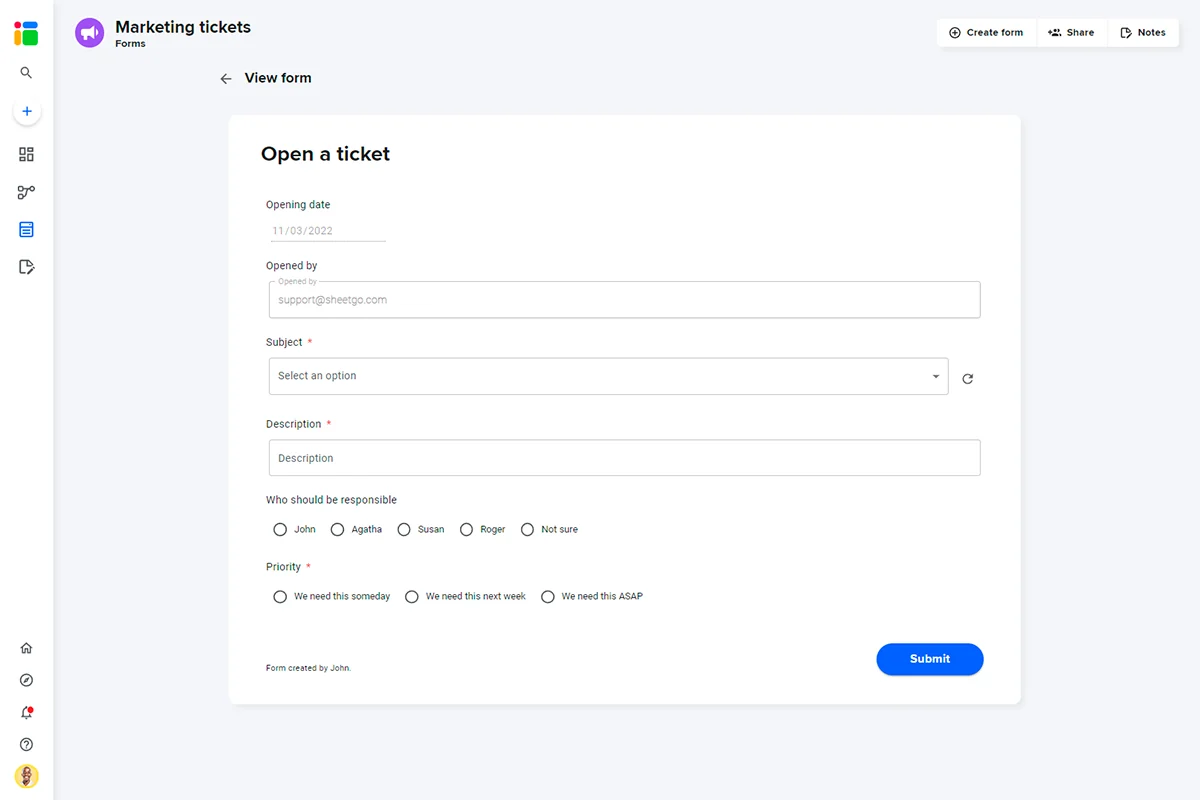Click the help question mark icon
The image size is (1200, 800).
27,745
